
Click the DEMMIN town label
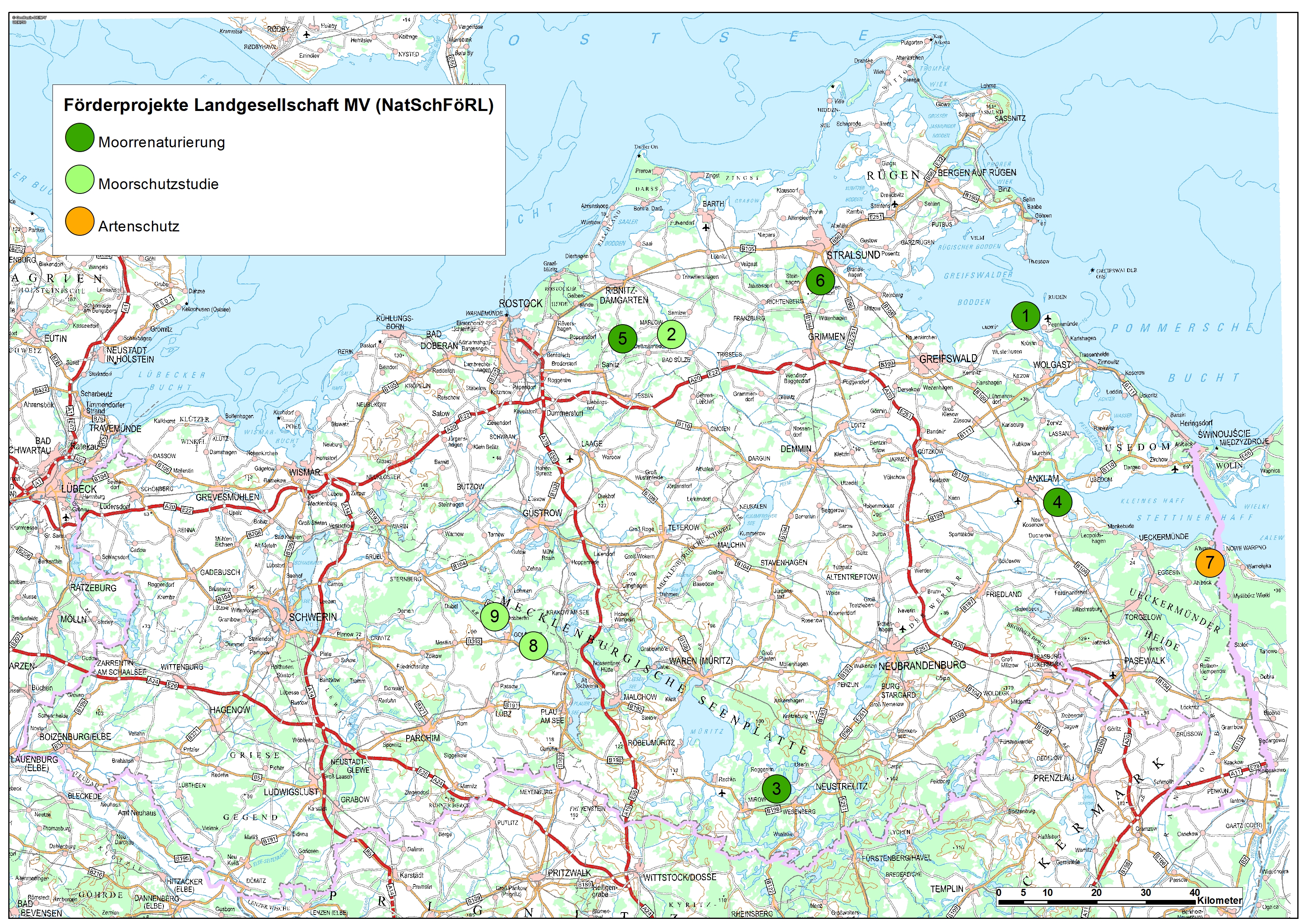[x=796, y=449]
